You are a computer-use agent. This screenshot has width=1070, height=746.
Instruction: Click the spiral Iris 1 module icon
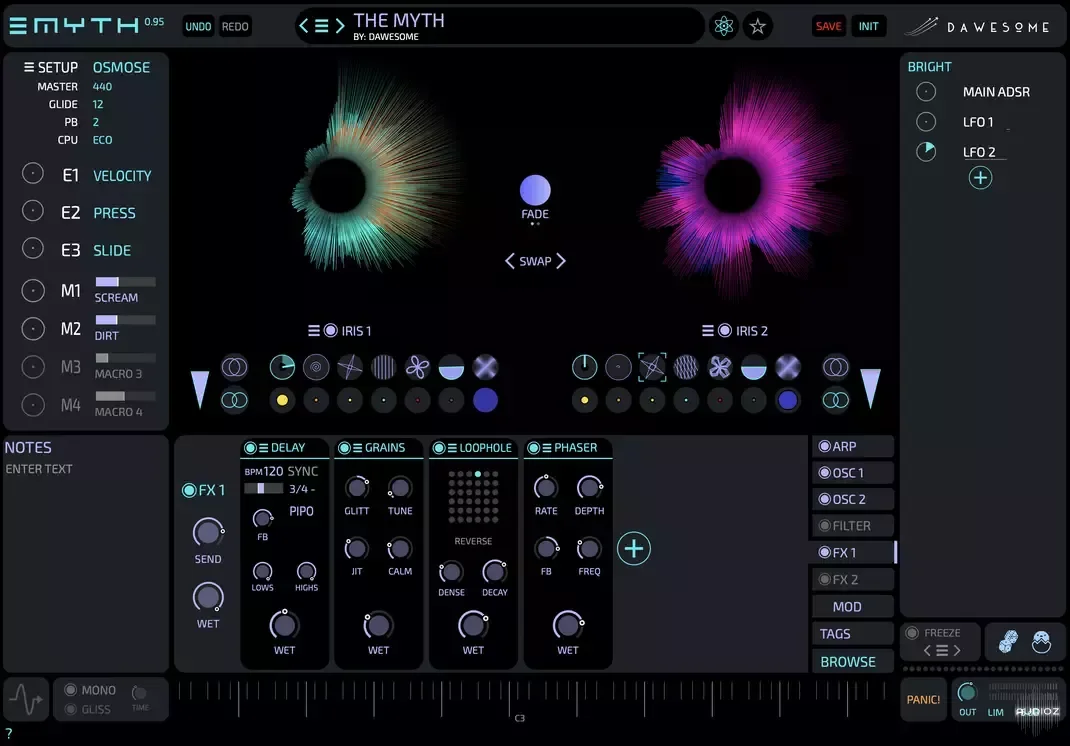pos(316,367)
